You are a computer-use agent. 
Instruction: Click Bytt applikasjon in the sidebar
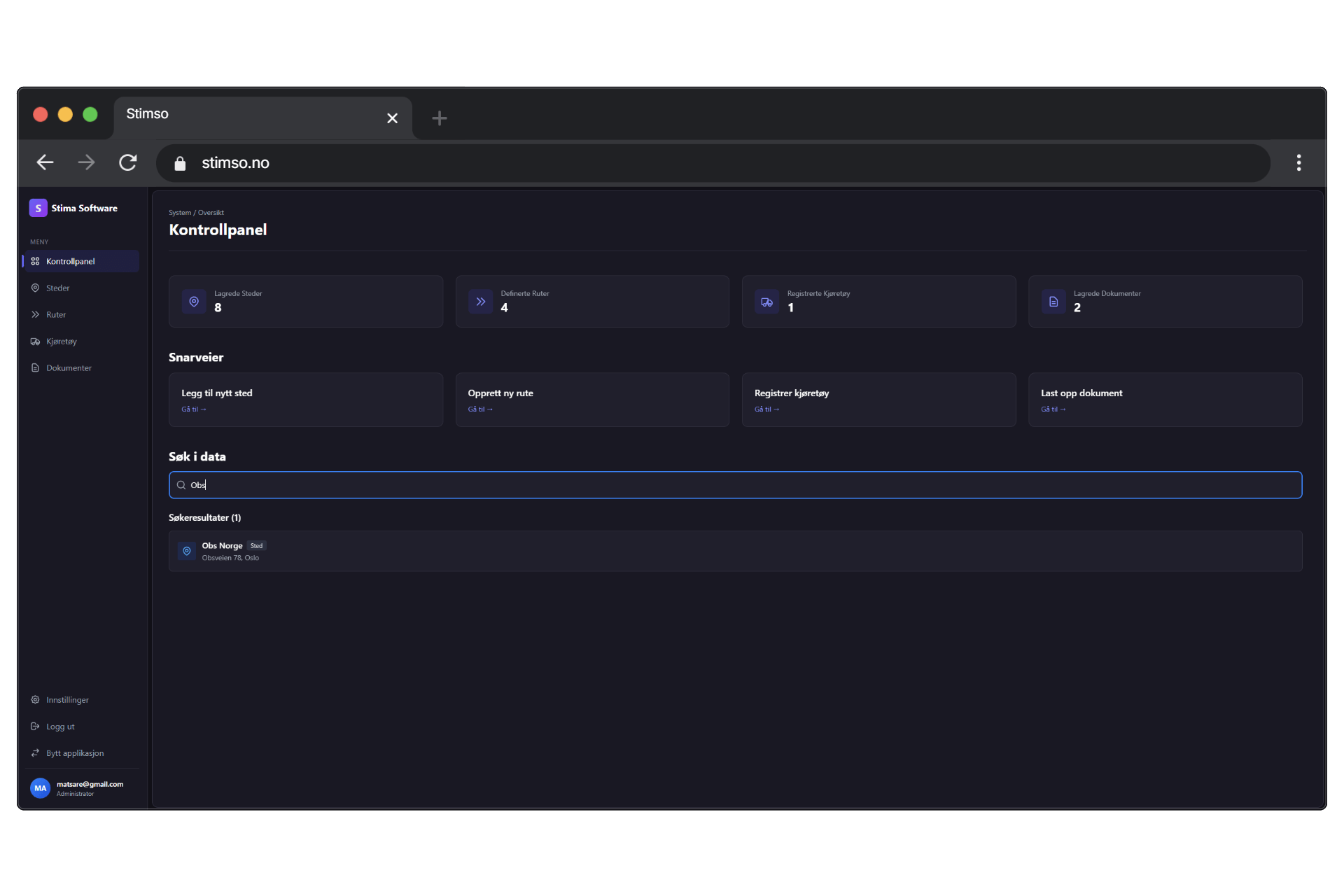[x=74, y=753]
